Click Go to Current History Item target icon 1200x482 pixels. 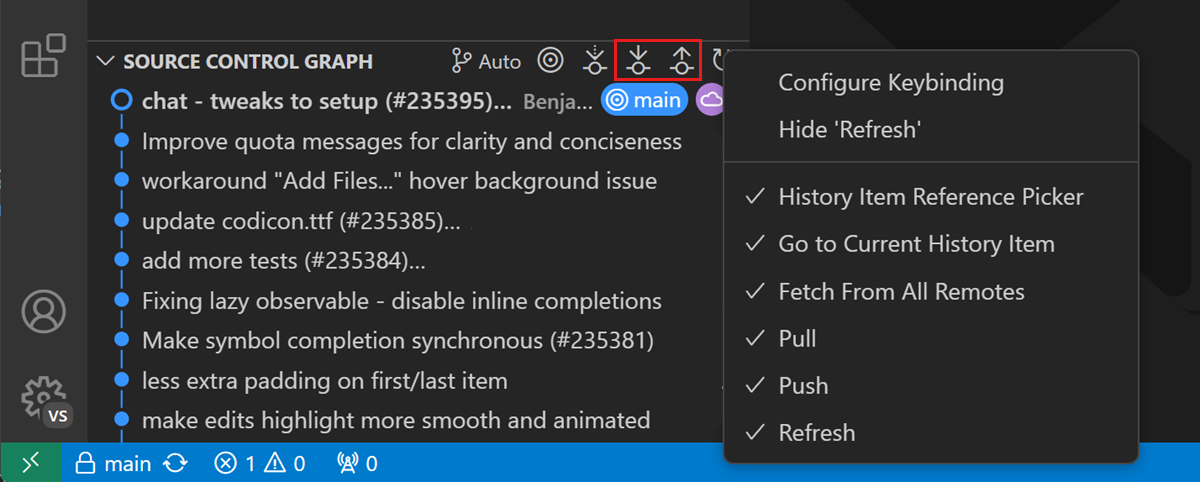tap(550, 61)
